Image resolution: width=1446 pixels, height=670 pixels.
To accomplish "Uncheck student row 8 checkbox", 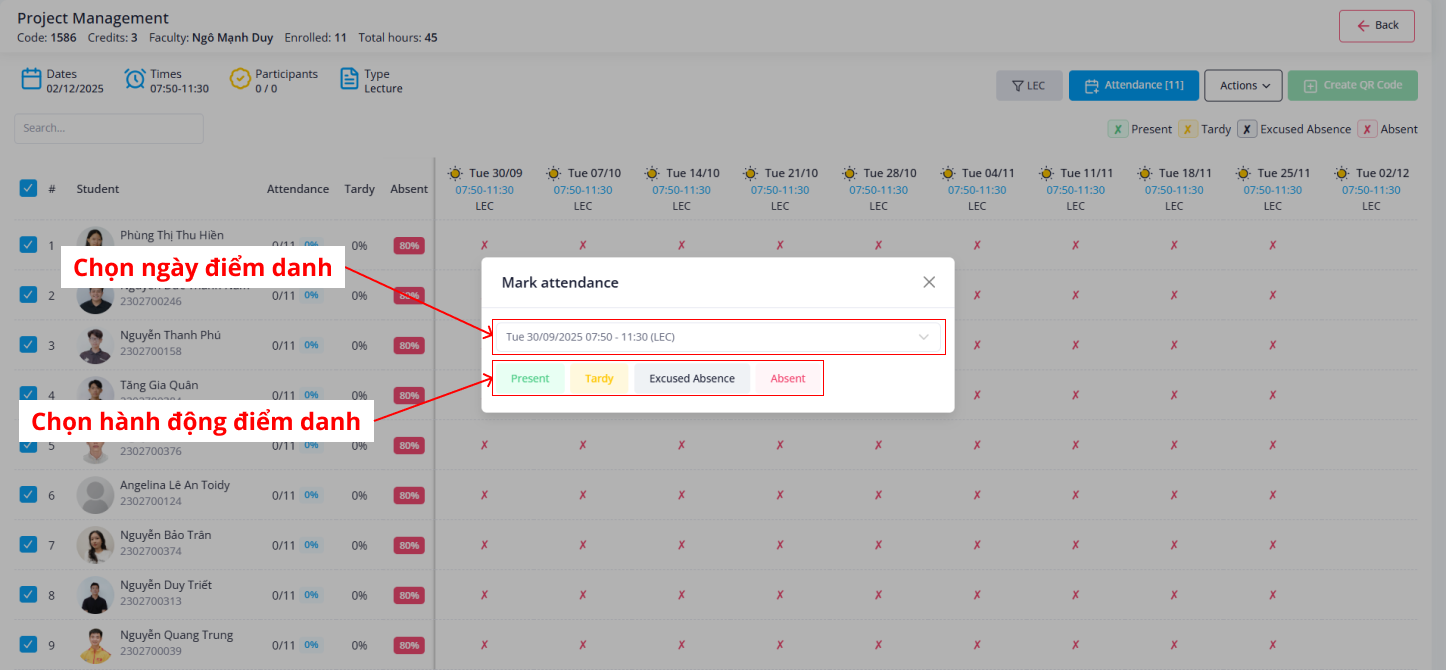I will click(28, 595).
